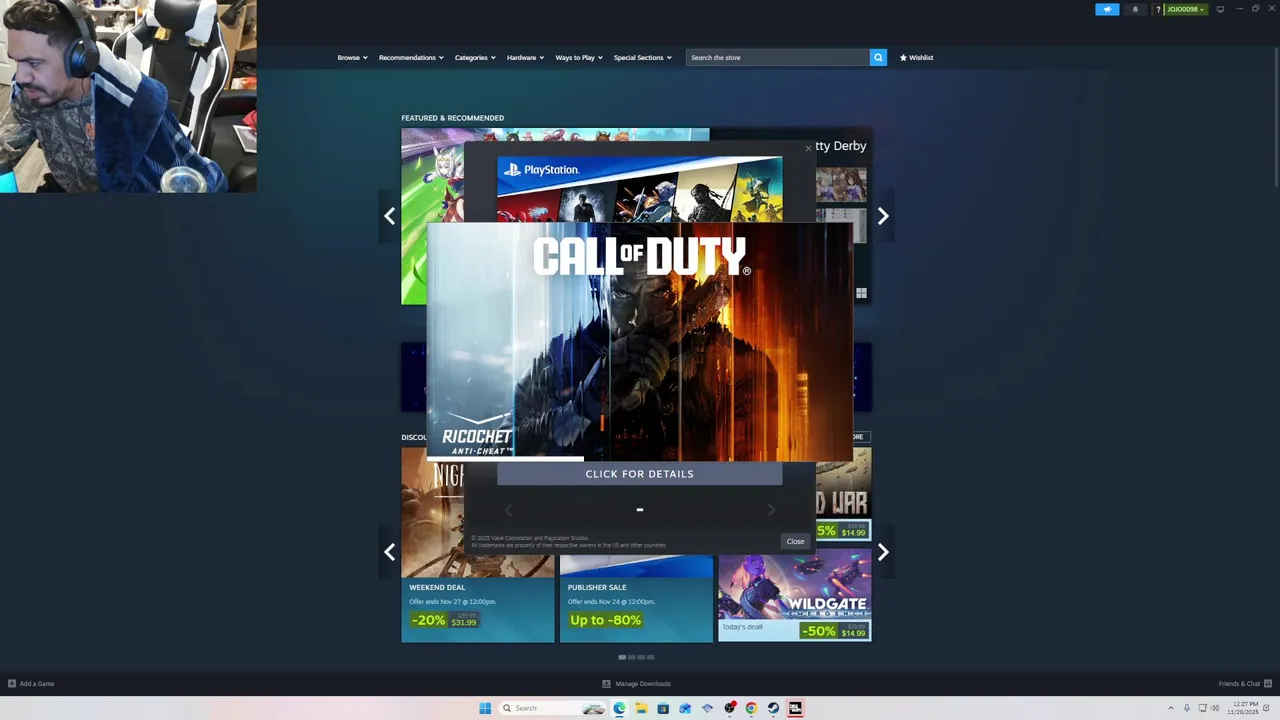Expand the JOJO0098 account dropdown
Image resolution: width=1280 pixels, height=720 pixels.
pos(1186,9)
